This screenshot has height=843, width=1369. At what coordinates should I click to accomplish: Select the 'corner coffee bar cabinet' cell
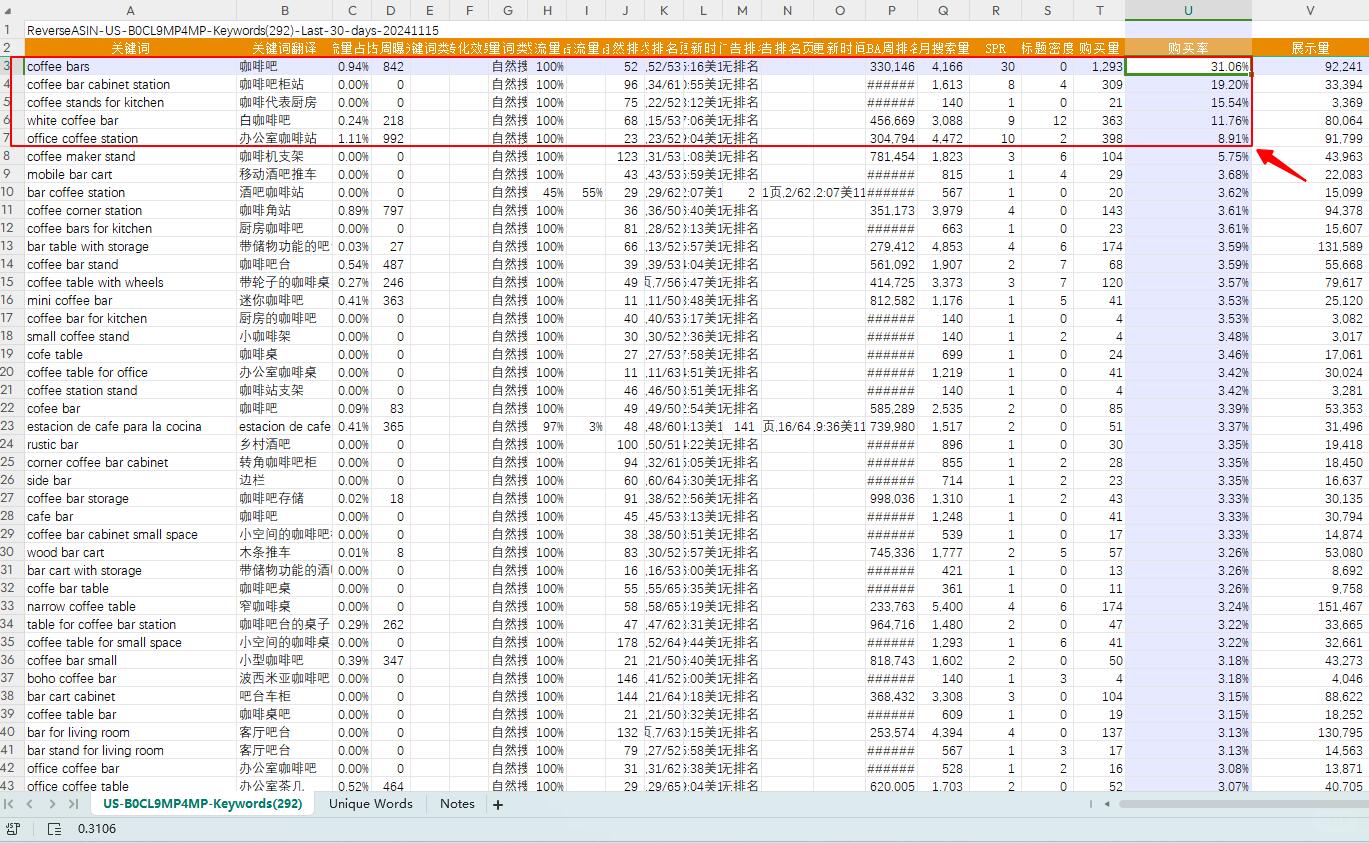tap(130, 462)
